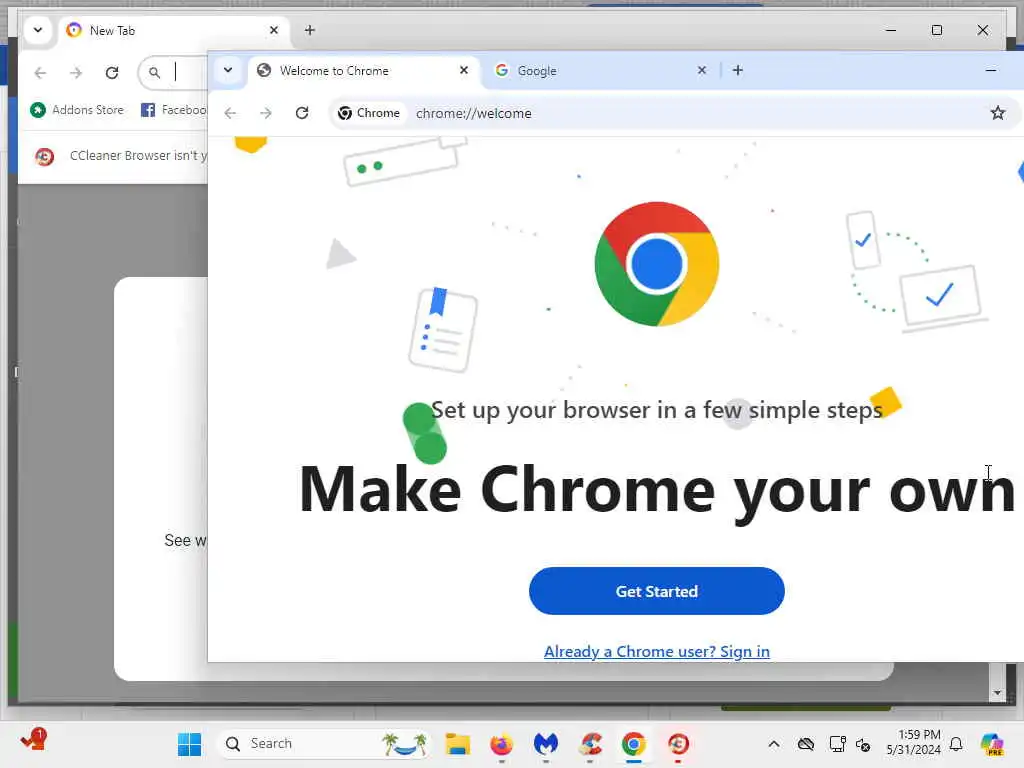Click CCleaner Browser search address field

coord(173,72)
